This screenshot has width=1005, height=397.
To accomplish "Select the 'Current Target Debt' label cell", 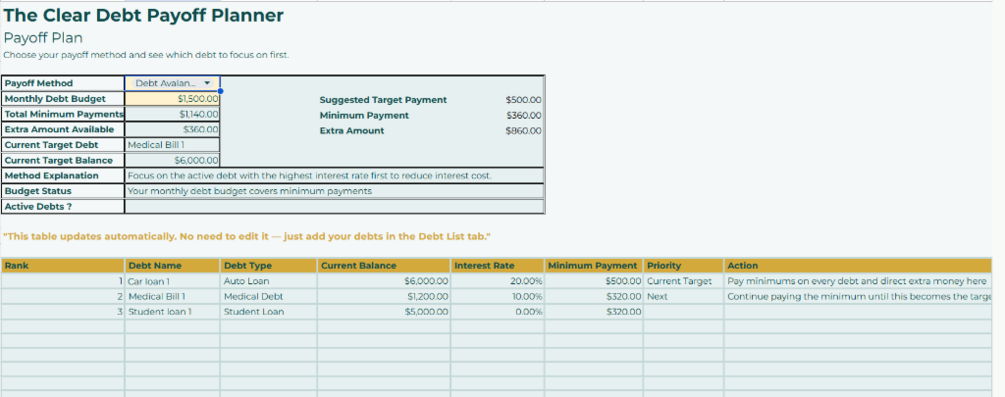I will (x=63, y=145).
